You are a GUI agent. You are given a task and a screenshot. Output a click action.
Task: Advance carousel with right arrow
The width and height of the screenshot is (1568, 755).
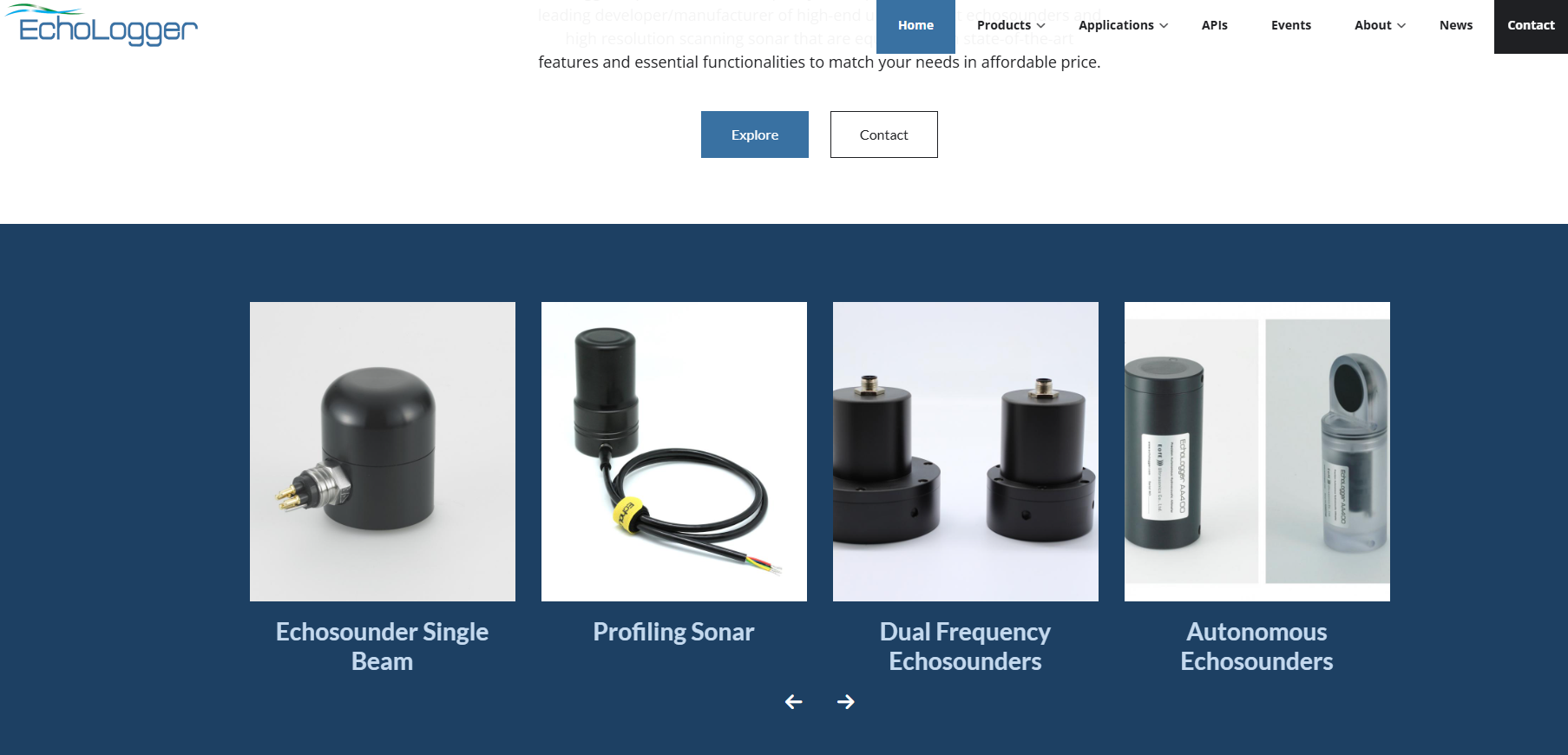click(x=846, y=702)
